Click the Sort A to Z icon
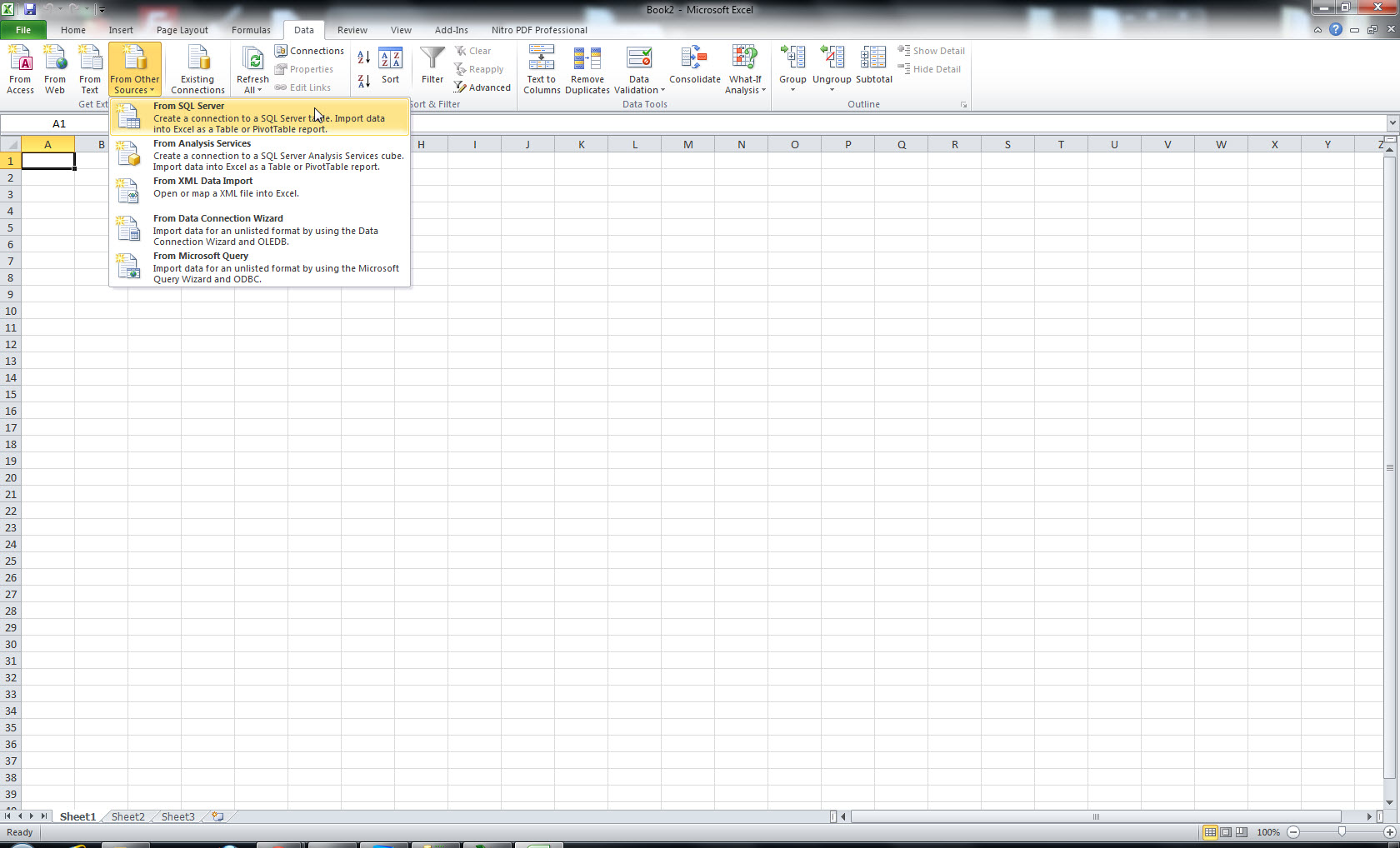1400x848 pixels. click(364, 57)
